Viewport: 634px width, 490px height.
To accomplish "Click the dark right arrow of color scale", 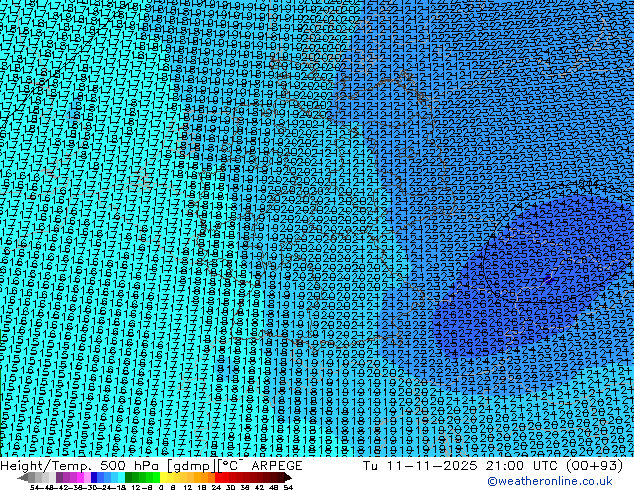I will point(288,477).
